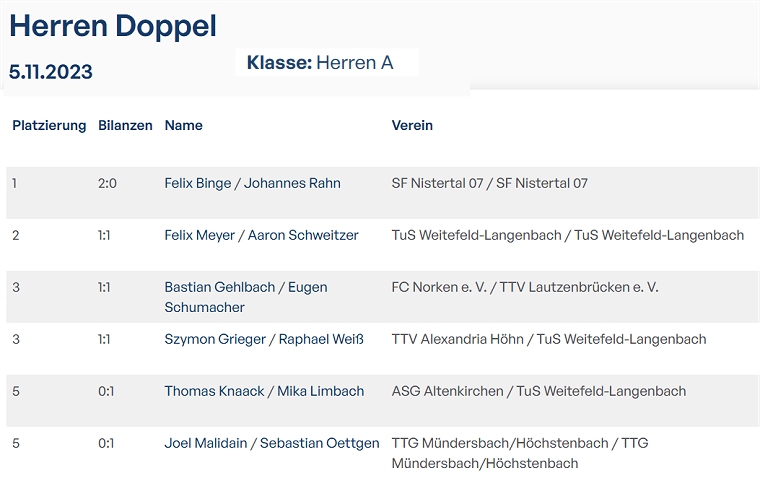Select the Bastian Gehlbach / Eugen Schumacher pair
Image resolution: width=760 pixels, height=486 pixels.
tap(245, 297)
